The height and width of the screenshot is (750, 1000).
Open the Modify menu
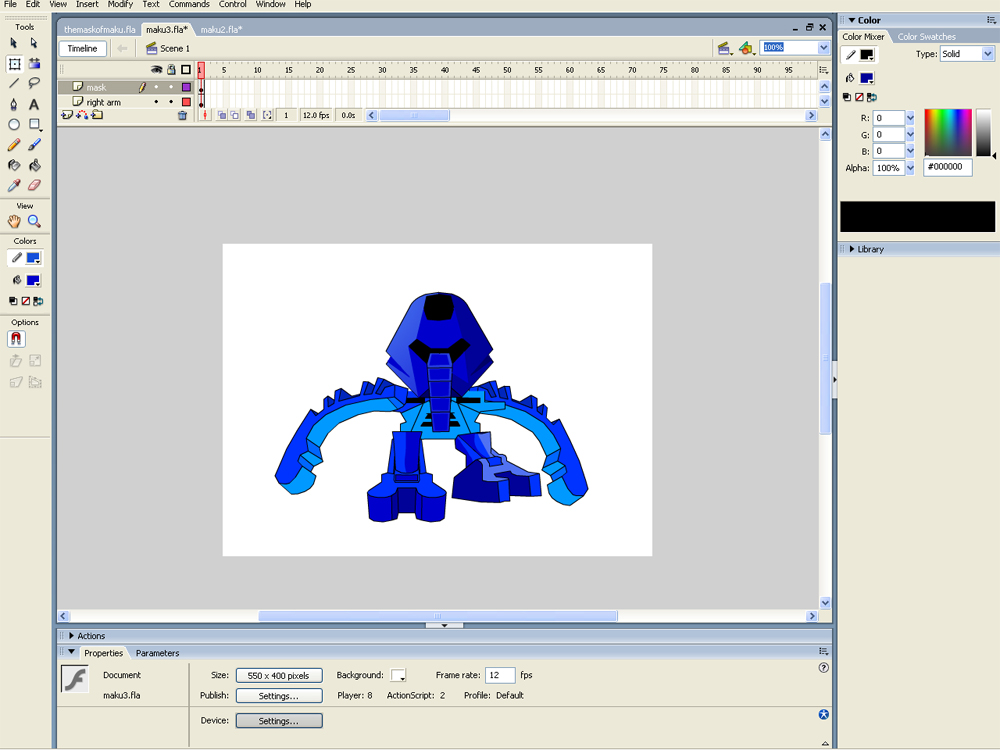point(120,5)
